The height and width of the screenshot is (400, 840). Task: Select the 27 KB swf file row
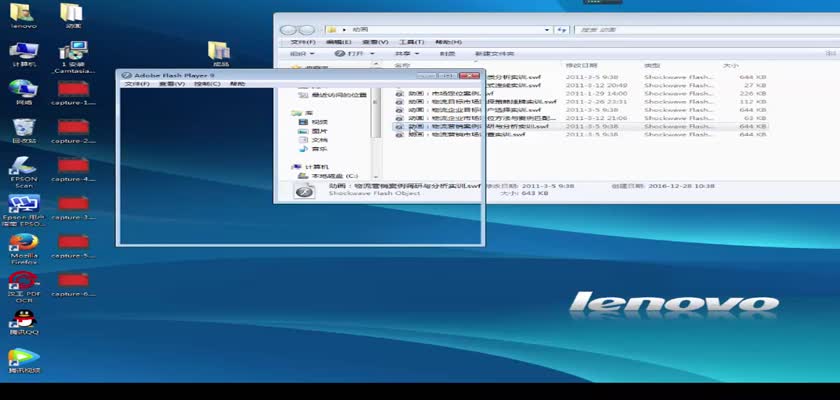tap(581, 85)
